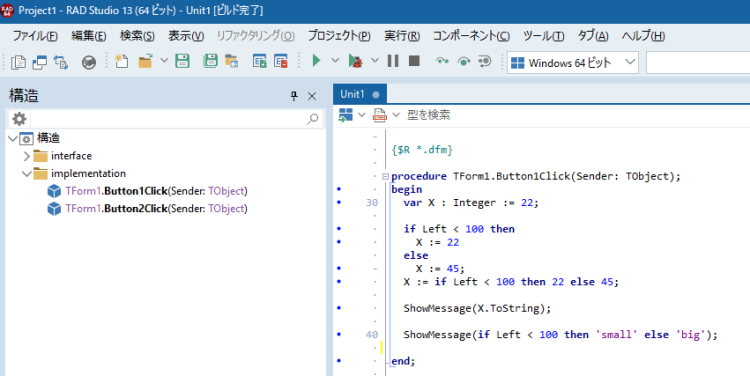Select TForm1.Button1Click in the structure tree
The width and height of the screenshot is (750, 376).
(x=156, y=191)
